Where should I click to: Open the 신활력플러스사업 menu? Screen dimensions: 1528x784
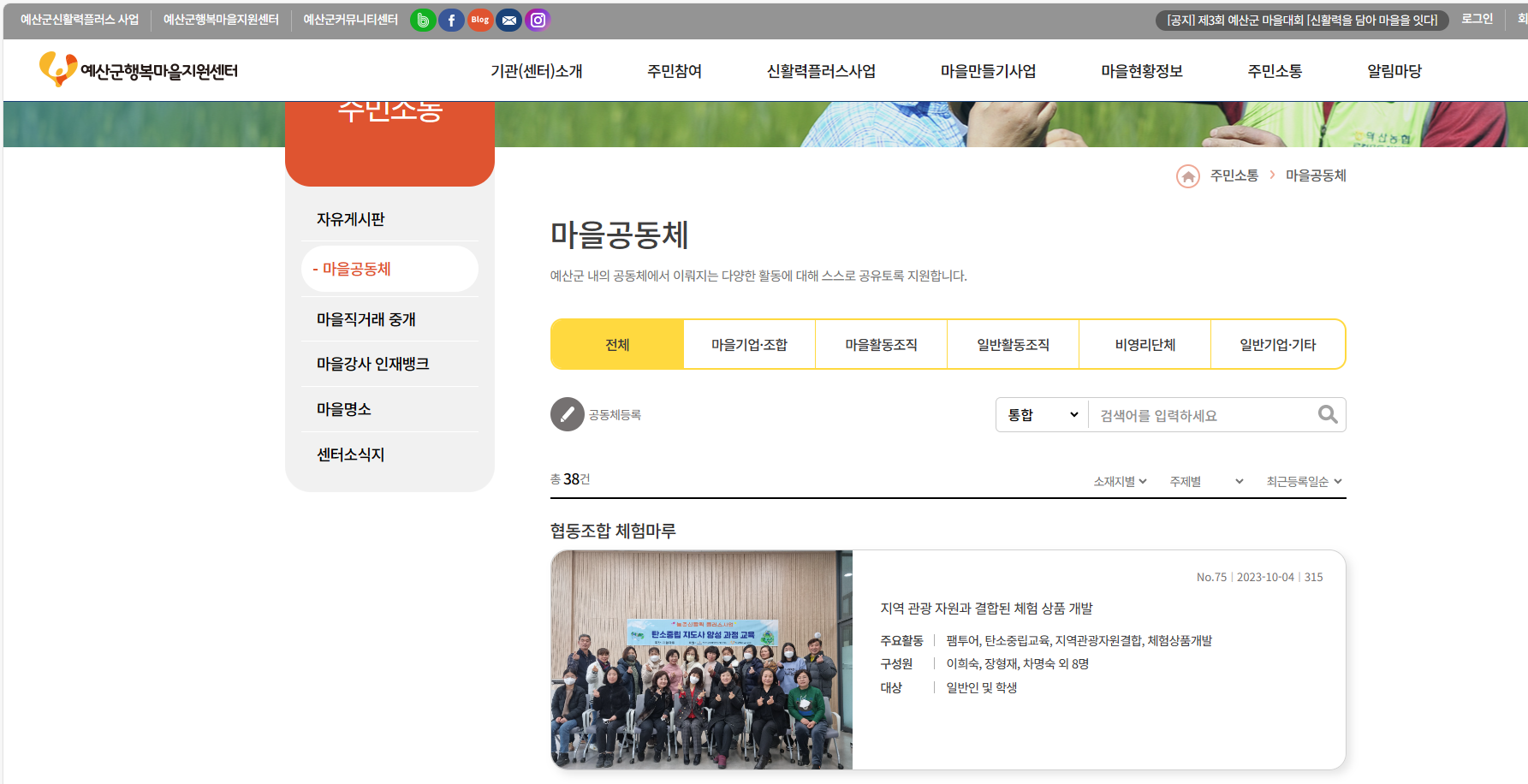821,71
